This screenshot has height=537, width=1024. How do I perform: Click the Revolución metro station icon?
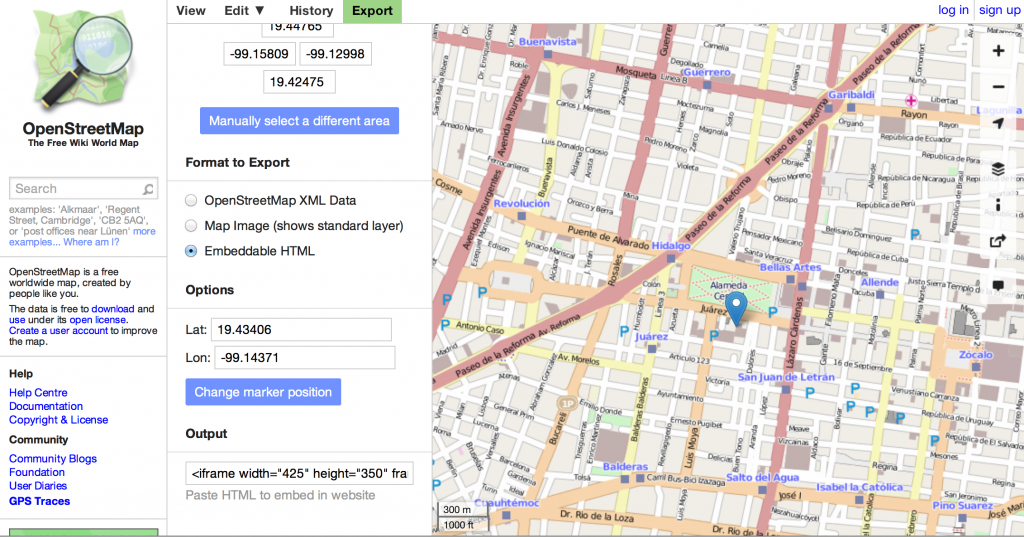521,216
